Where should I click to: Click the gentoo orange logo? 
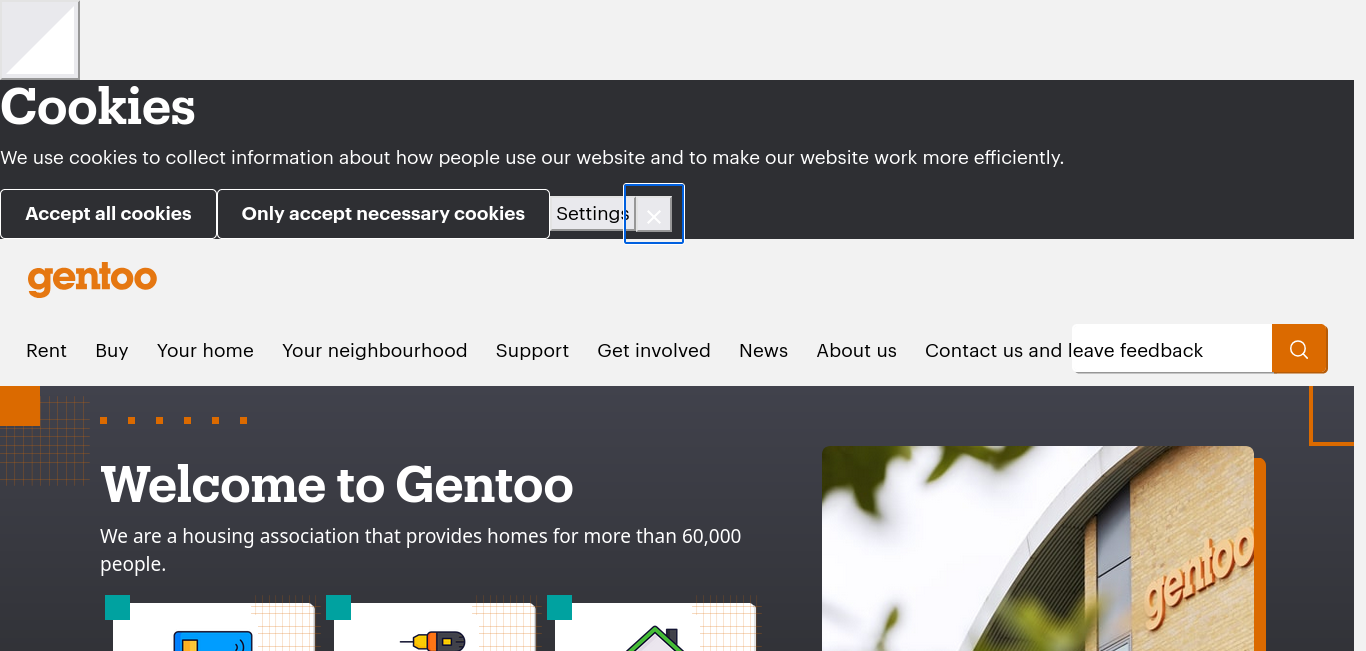[92, 279]
